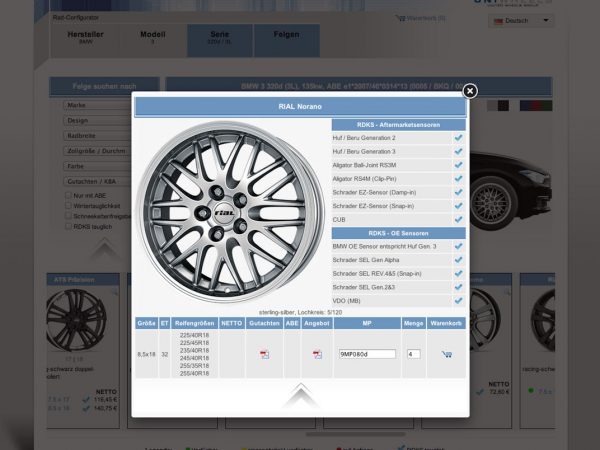Viewport: 600px width, 450px height.
Task: Click the Felge suchen nach header
Action: pyautogui.click(x=104, y=86)
